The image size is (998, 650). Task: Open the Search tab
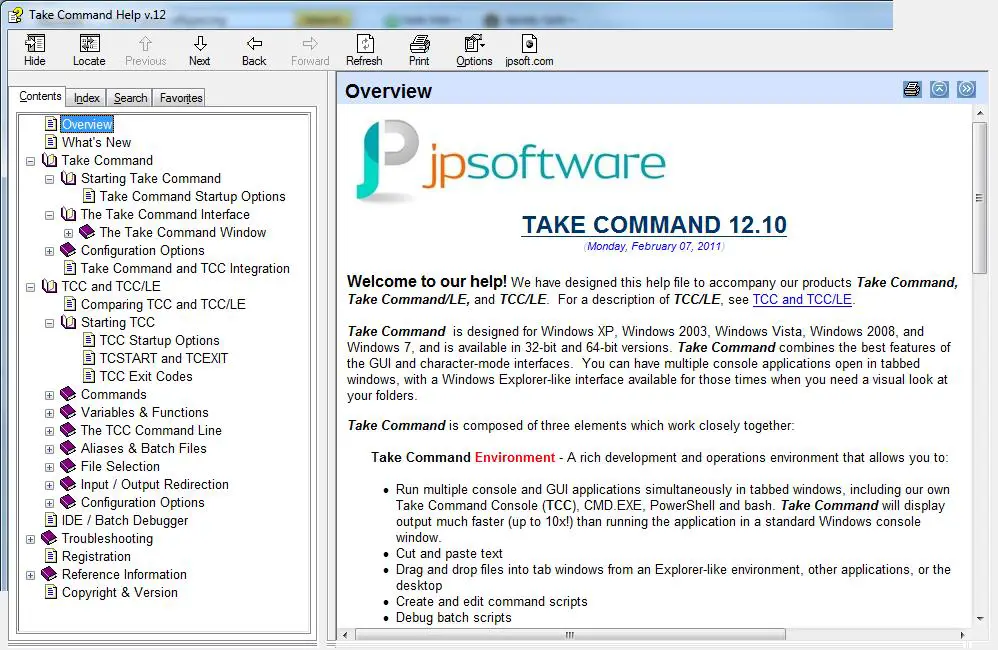point(130,97)
